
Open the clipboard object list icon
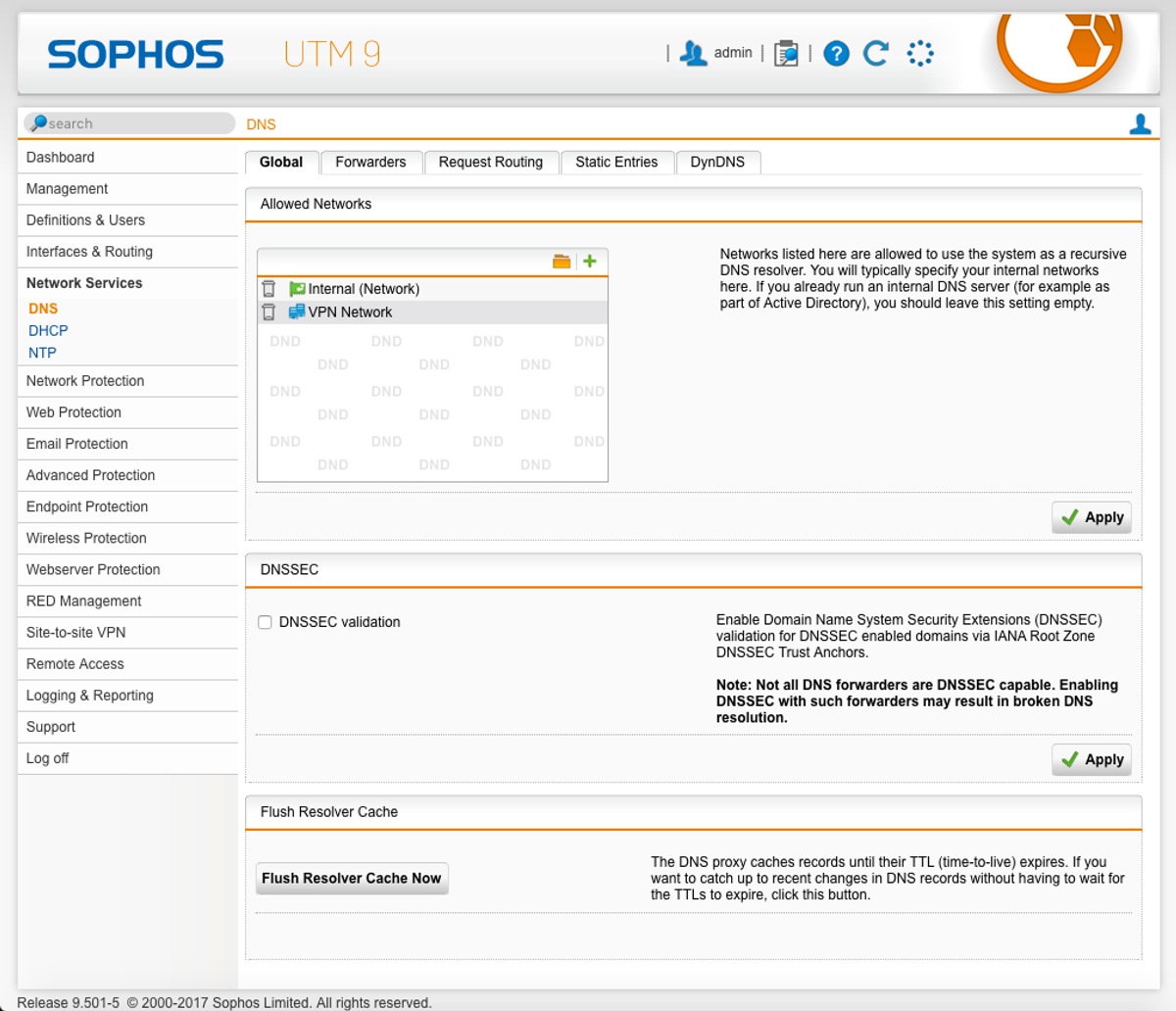tap(786, 54)
